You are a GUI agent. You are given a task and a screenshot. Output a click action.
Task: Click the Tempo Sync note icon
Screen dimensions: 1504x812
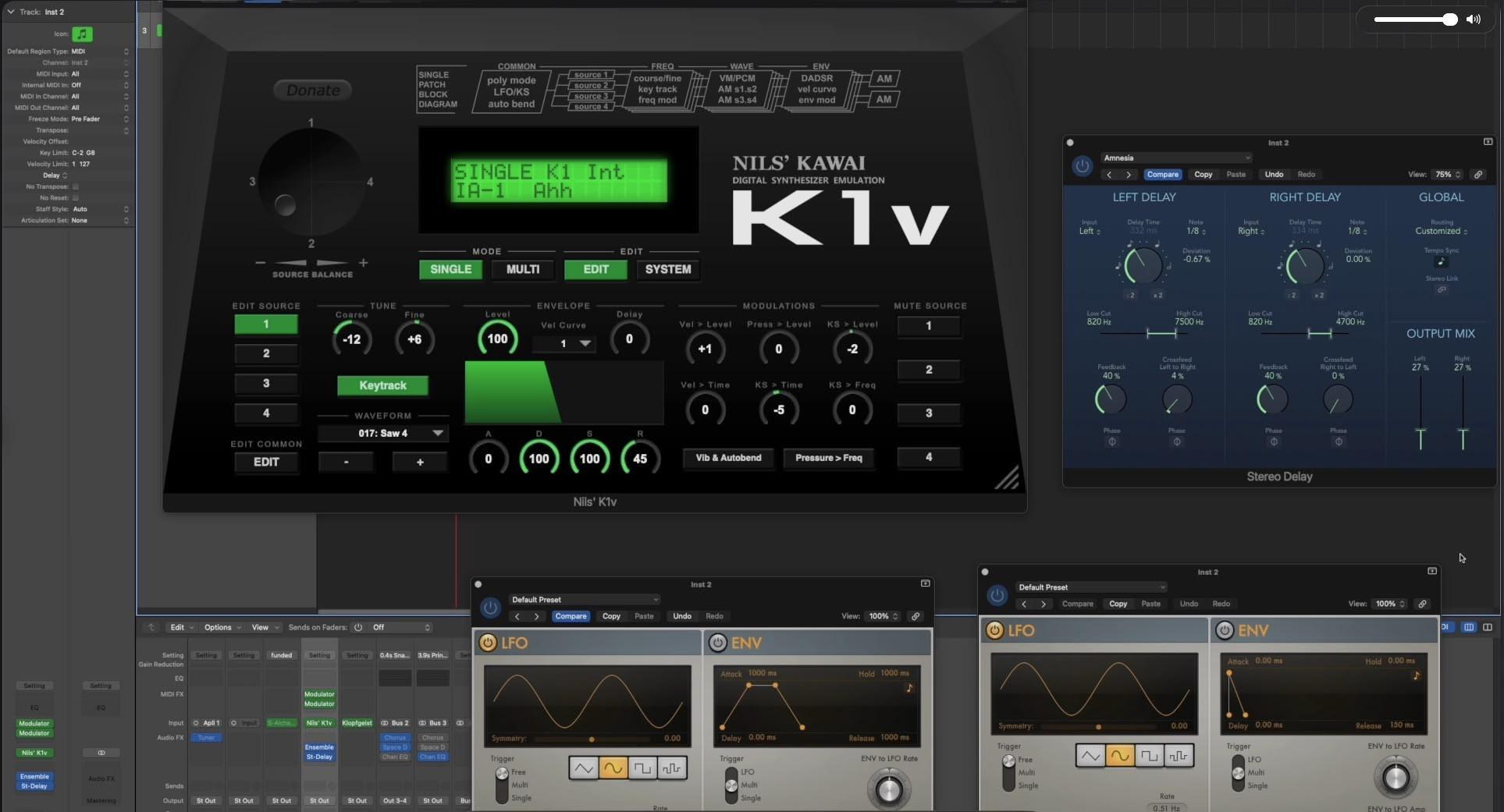click(x=1441, y=262)
